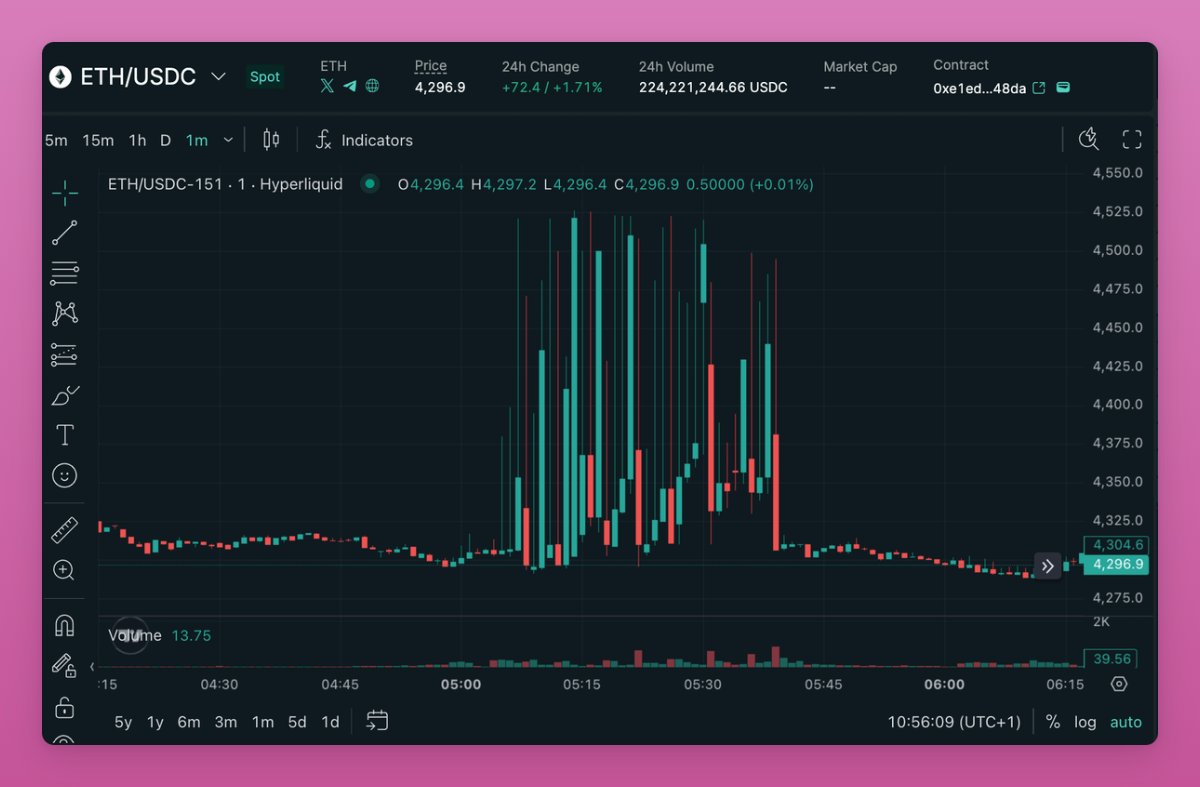Toggle the green market status dot

pyautogui.click(x=370, y=184)
